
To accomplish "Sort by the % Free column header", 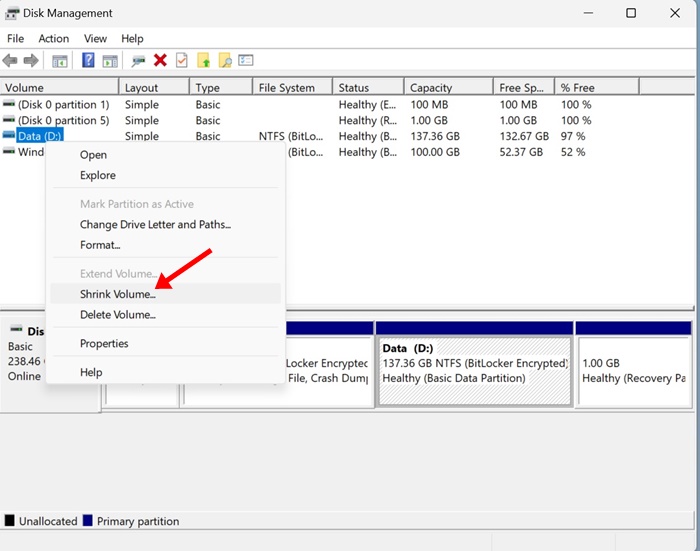I will [x=597, y=88].
